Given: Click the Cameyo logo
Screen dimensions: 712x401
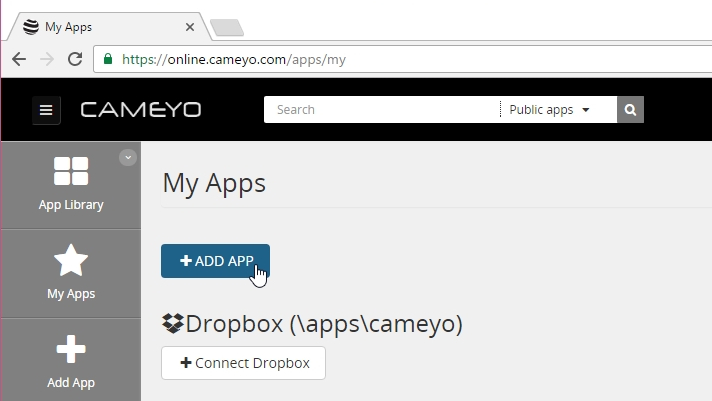Looking at the screenshot, I should pyautogui.click(x=141, y=110).
